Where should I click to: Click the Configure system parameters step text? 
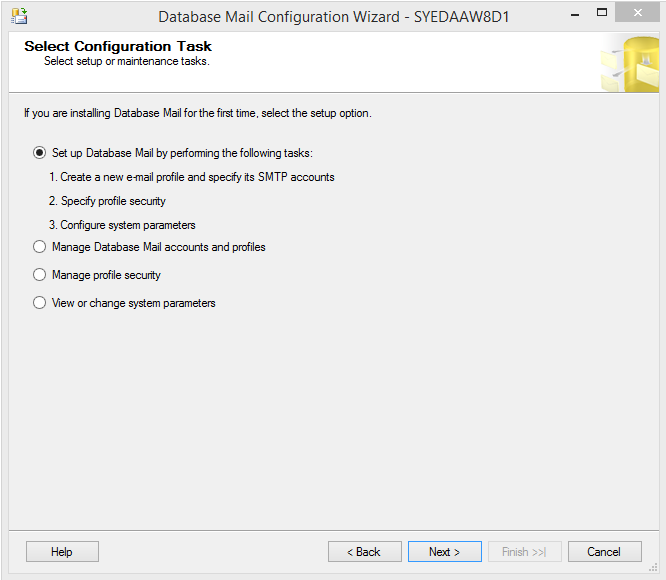pyautogui.click(x=122, y=225)
